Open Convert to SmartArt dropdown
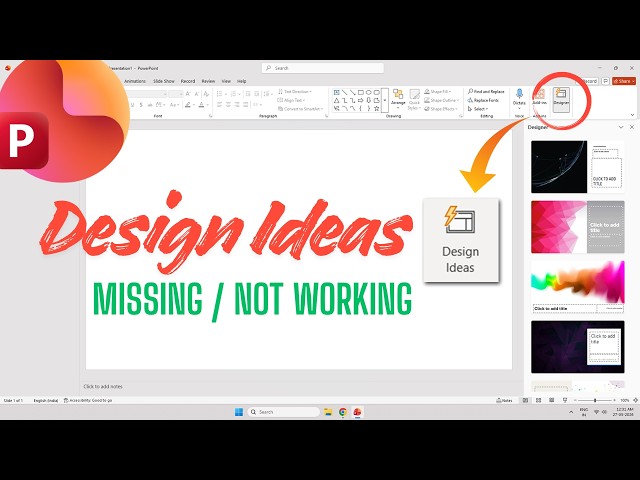640x480 pixels. pyautogui.click(x=300, y=109)
